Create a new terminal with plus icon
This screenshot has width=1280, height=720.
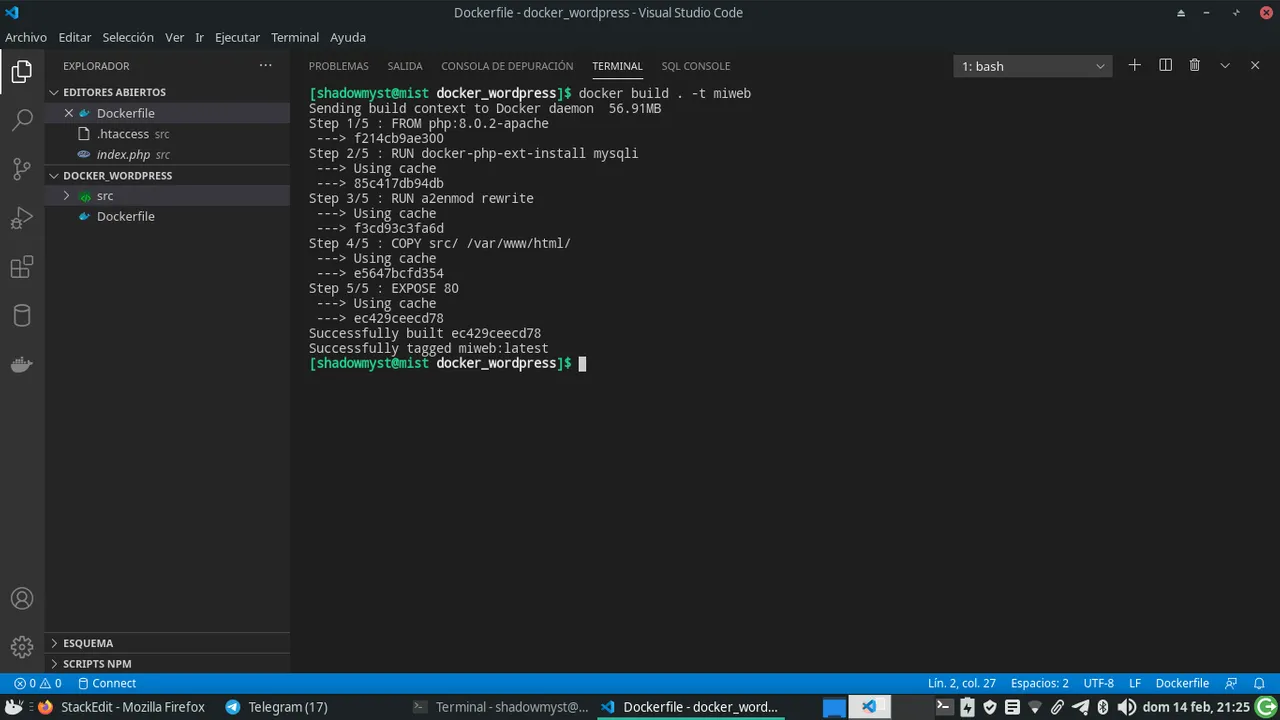coord(1134,65)
